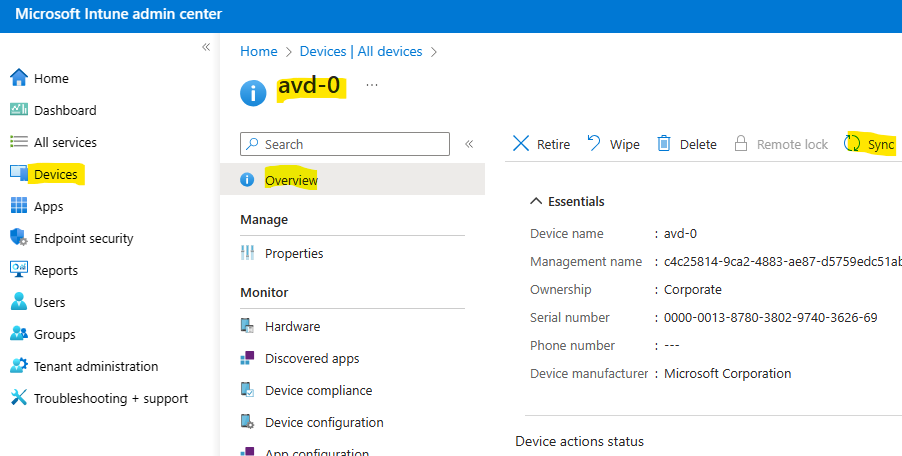This screenshot has width=902, height=456.
Task: View Discovered apps
Action: (312, 359)
